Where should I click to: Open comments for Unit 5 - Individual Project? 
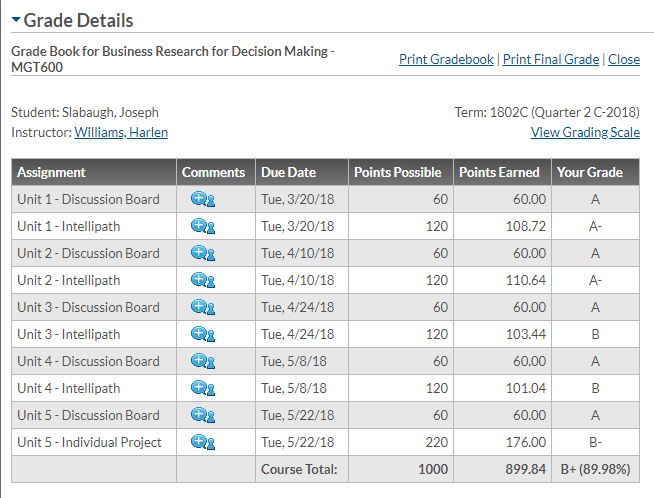coord(203,442)
